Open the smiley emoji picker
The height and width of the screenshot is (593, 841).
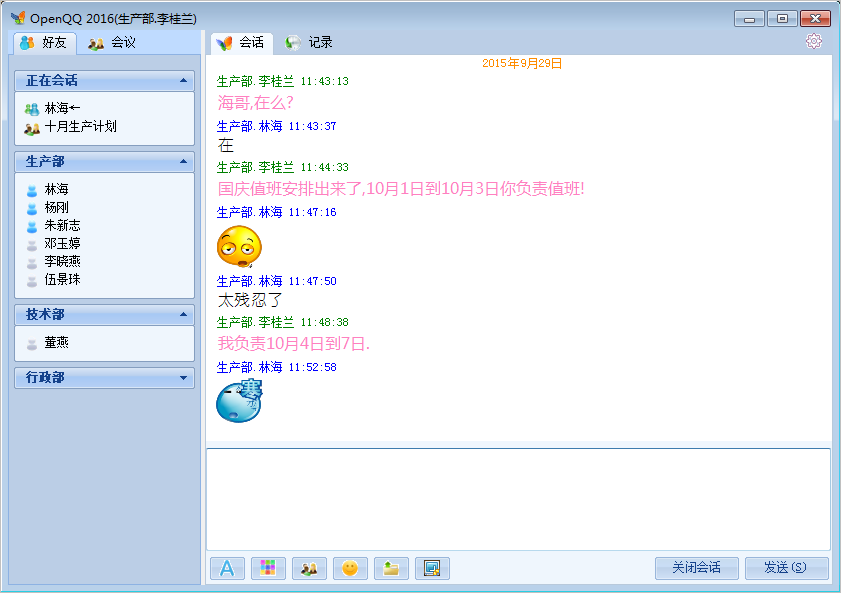(x=350, y=568)
